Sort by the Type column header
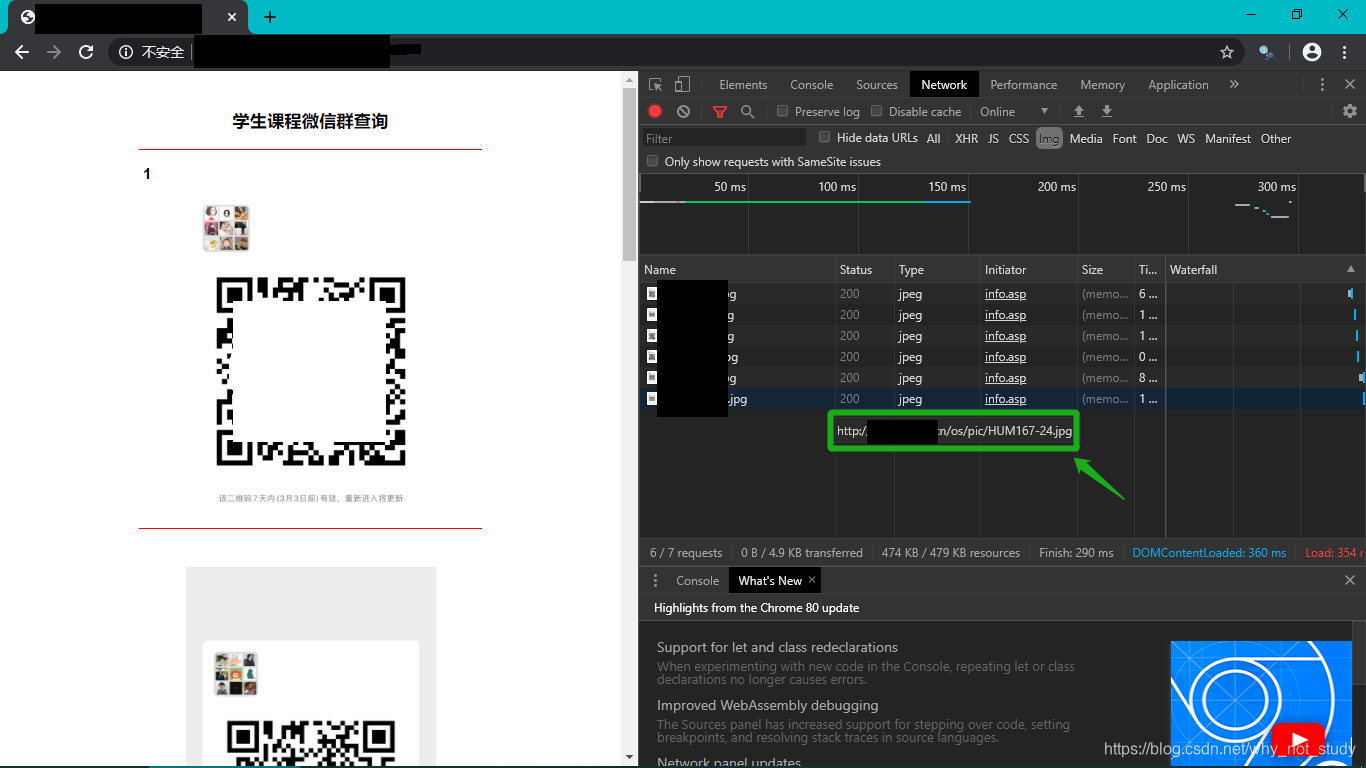Image resolution: width=1366 pixels, height=768 pixels. pos(935,269)
